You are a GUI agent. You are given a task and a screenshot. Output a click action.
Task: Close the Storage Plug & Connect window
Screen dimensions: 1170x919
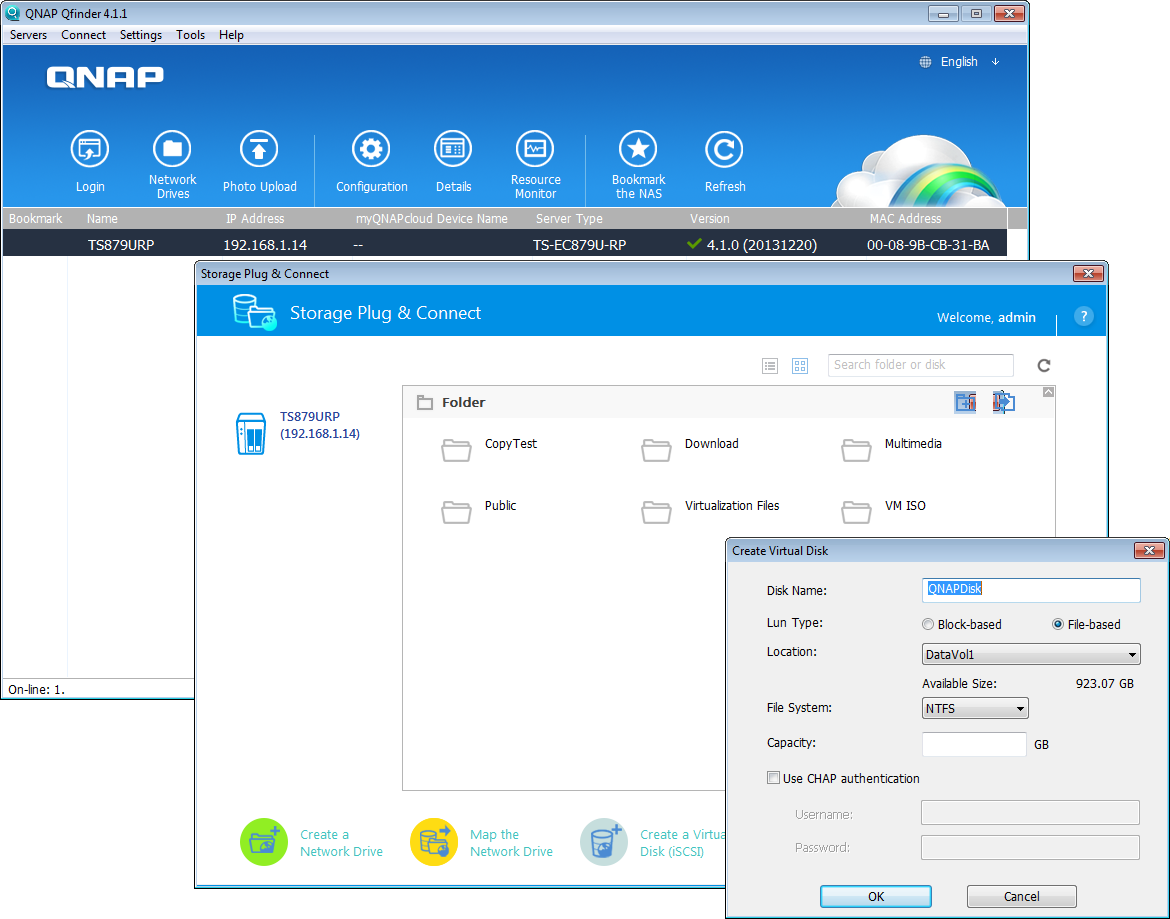click(1088, 274)
